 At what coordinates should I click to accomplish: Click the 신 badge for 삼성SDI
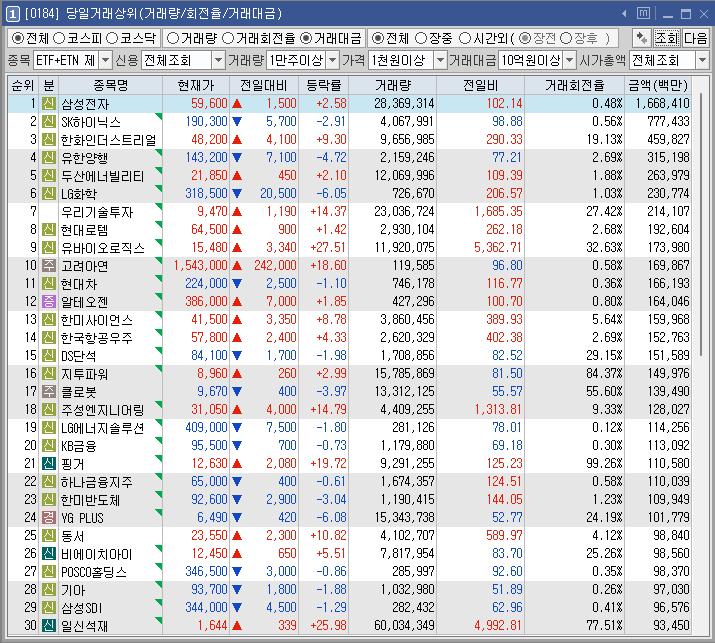pos(48,607)
